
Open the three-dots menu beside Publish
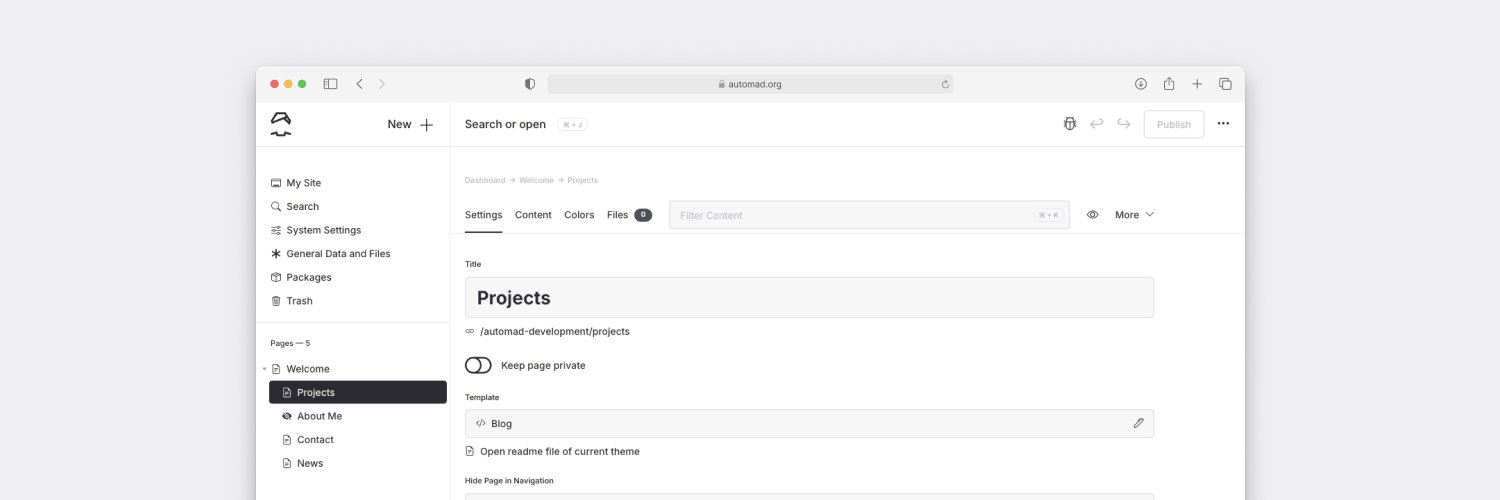[x=1223, y=124]
